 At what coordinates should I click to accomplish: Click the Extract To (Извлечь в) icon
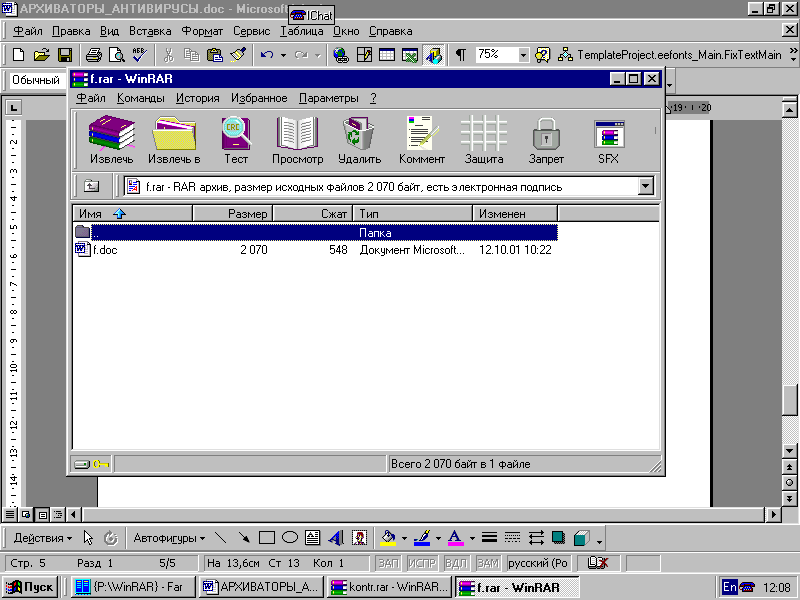pyautogui.click(x=174, y=140)
